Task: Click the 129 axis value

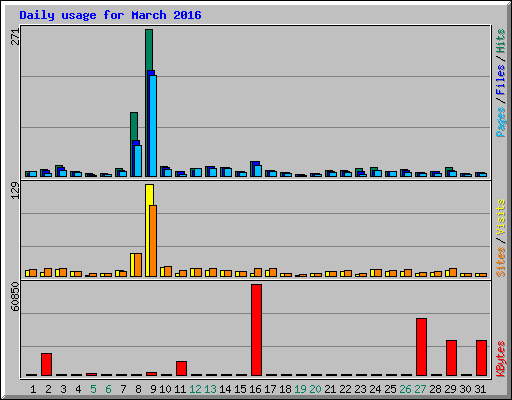Action: point(16,191)
